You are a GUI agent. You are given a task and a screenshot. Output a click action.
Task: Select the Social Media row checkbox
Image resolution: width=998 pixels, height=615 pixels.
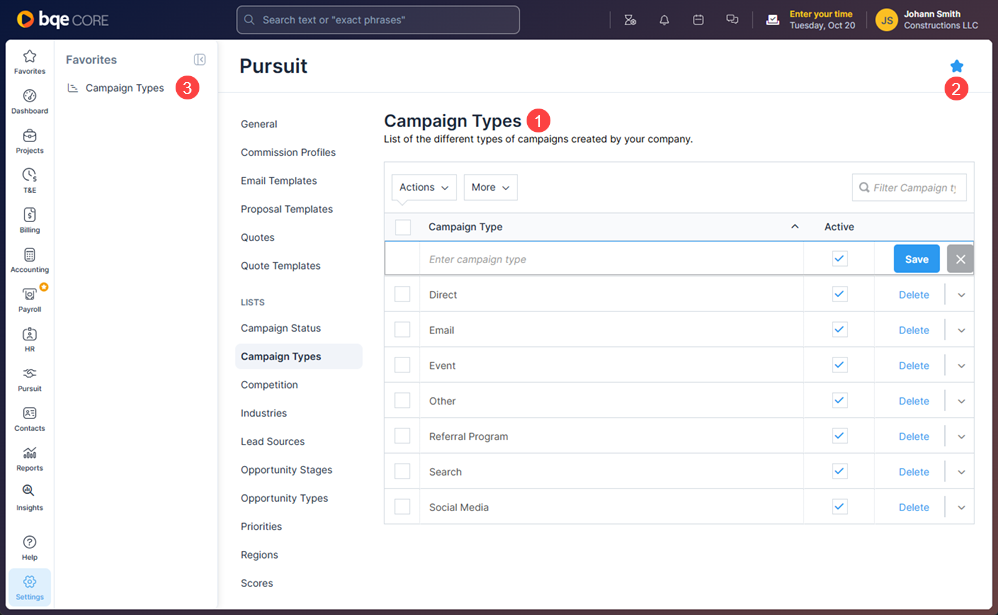402,507
